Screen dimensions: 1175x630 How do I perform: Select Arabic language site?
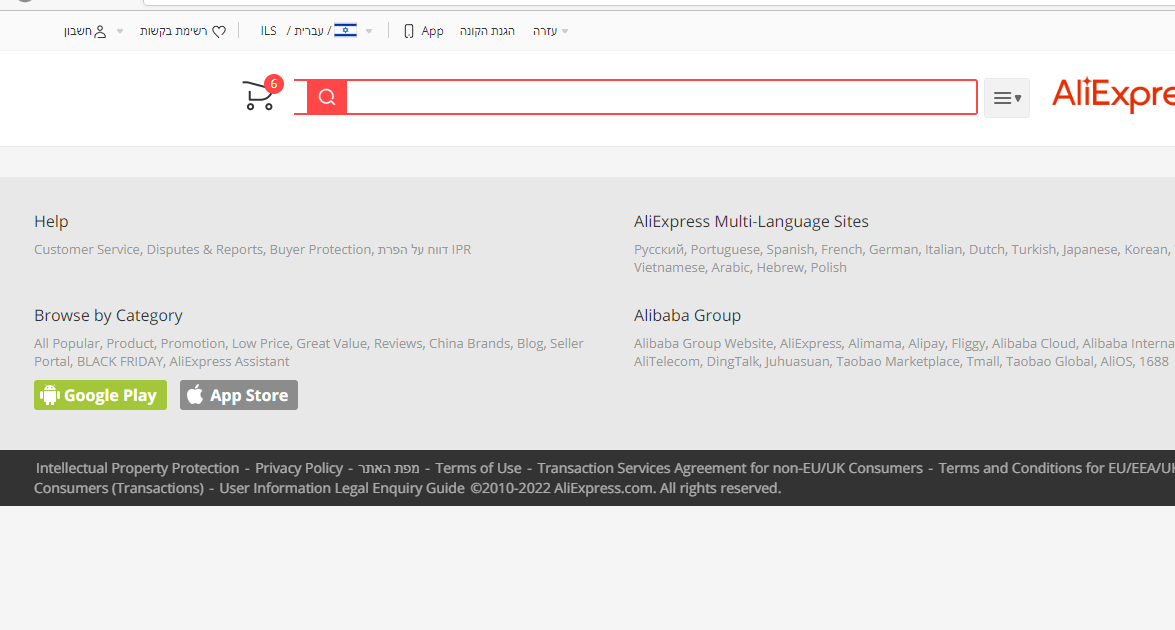(731, 267)
